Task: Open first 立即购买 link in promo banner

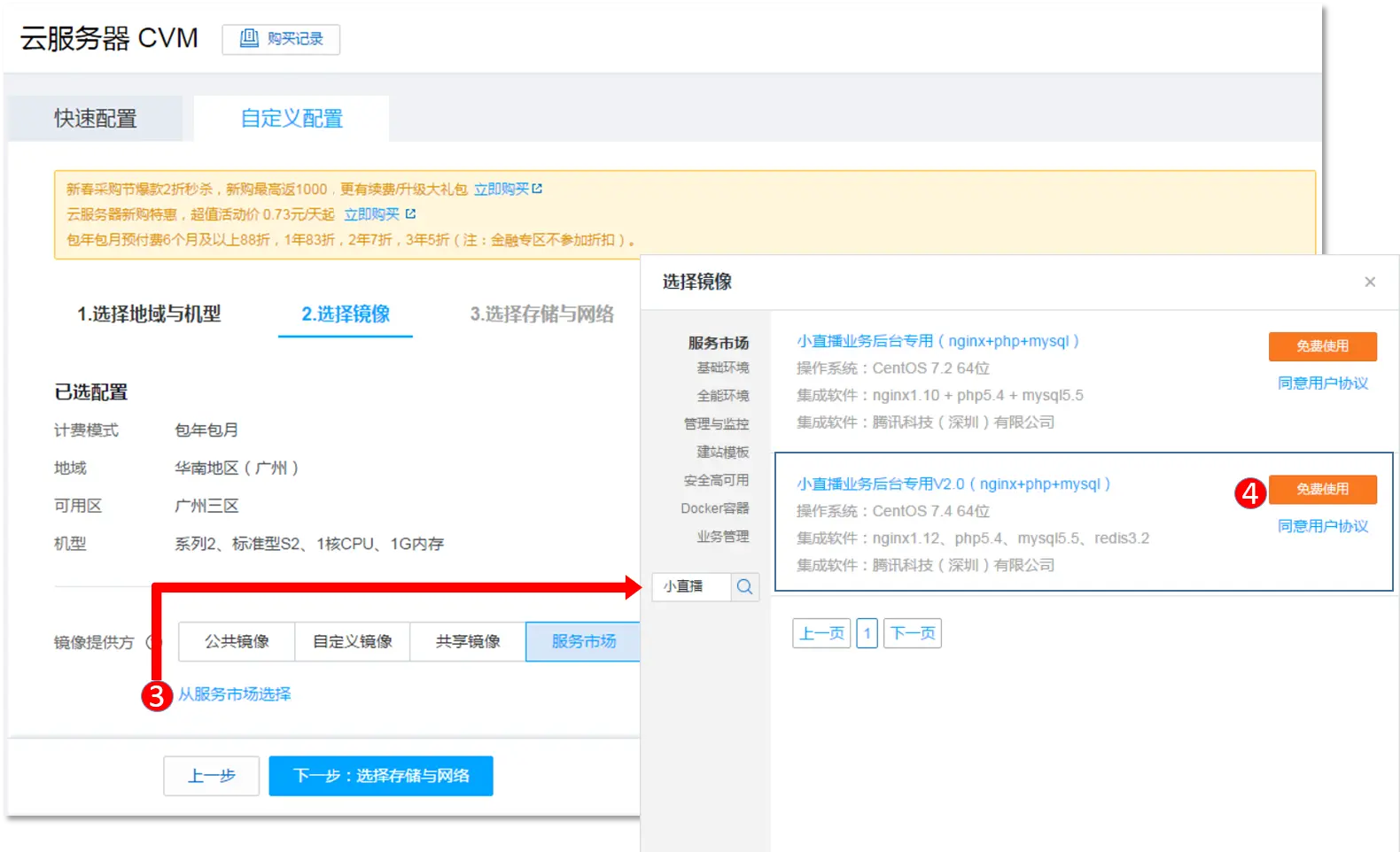Action: [502, 189]
